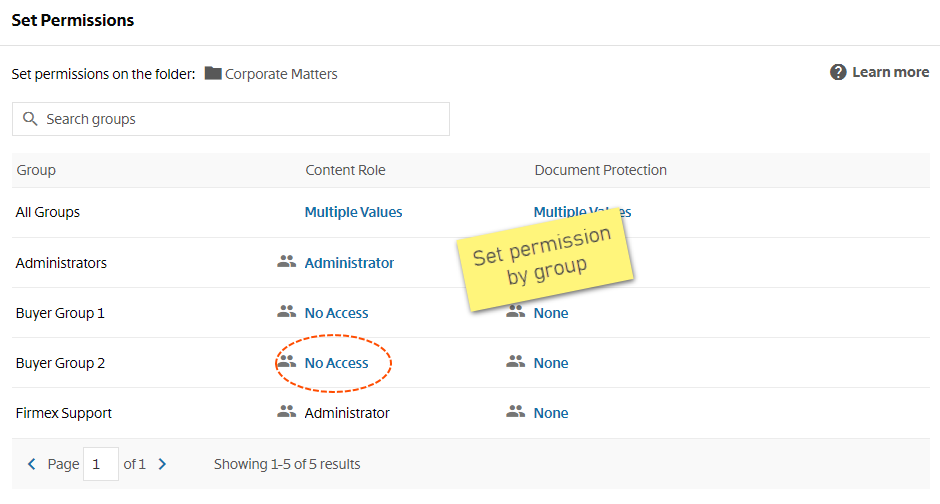Click content role group icon for Buyer Group 1
This screenshot has height=504, width=940.
(287, 311)
